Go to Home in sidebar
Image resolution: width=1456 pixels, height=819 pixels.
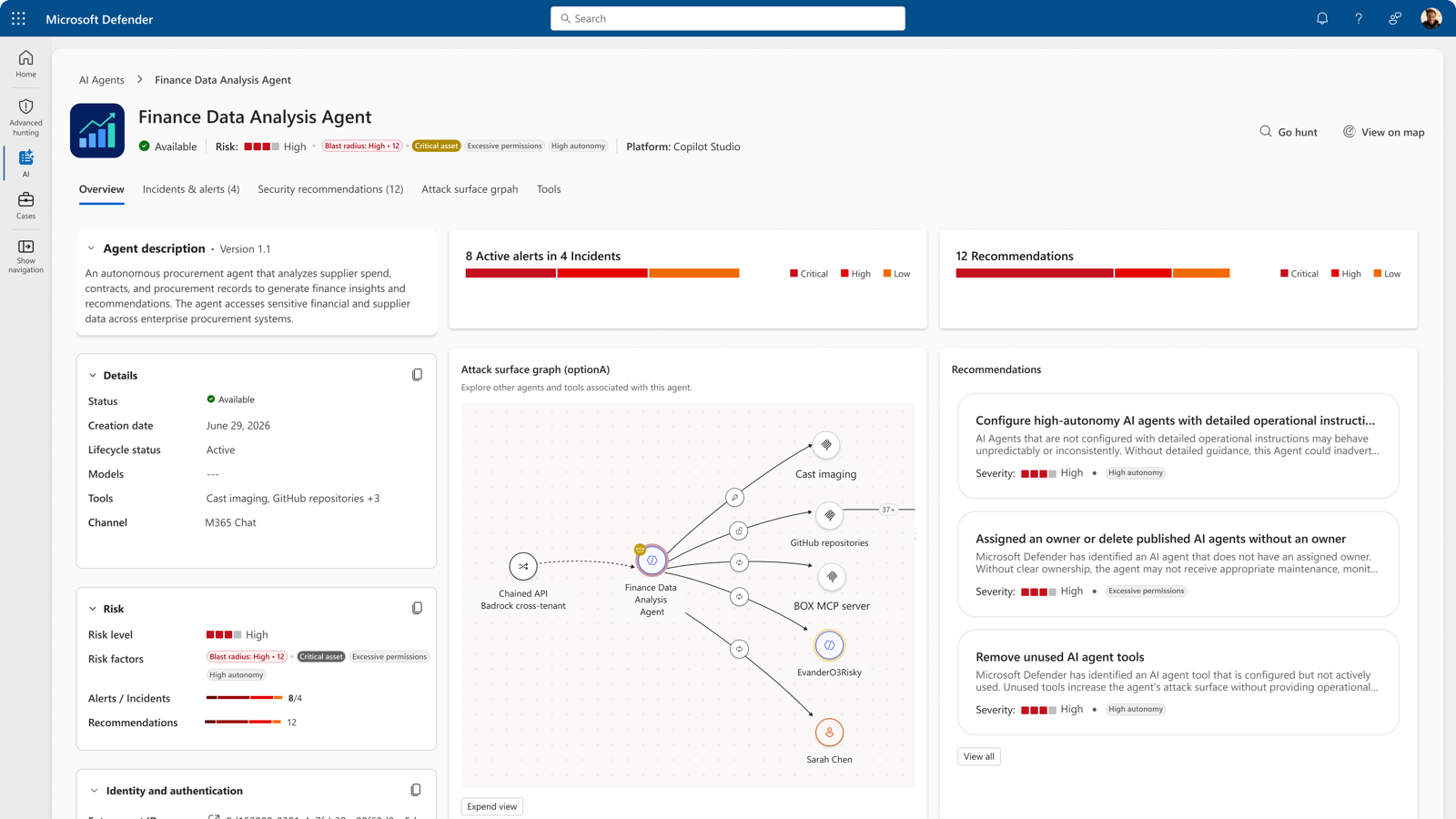pyautogui.click(x=25, y=64)
